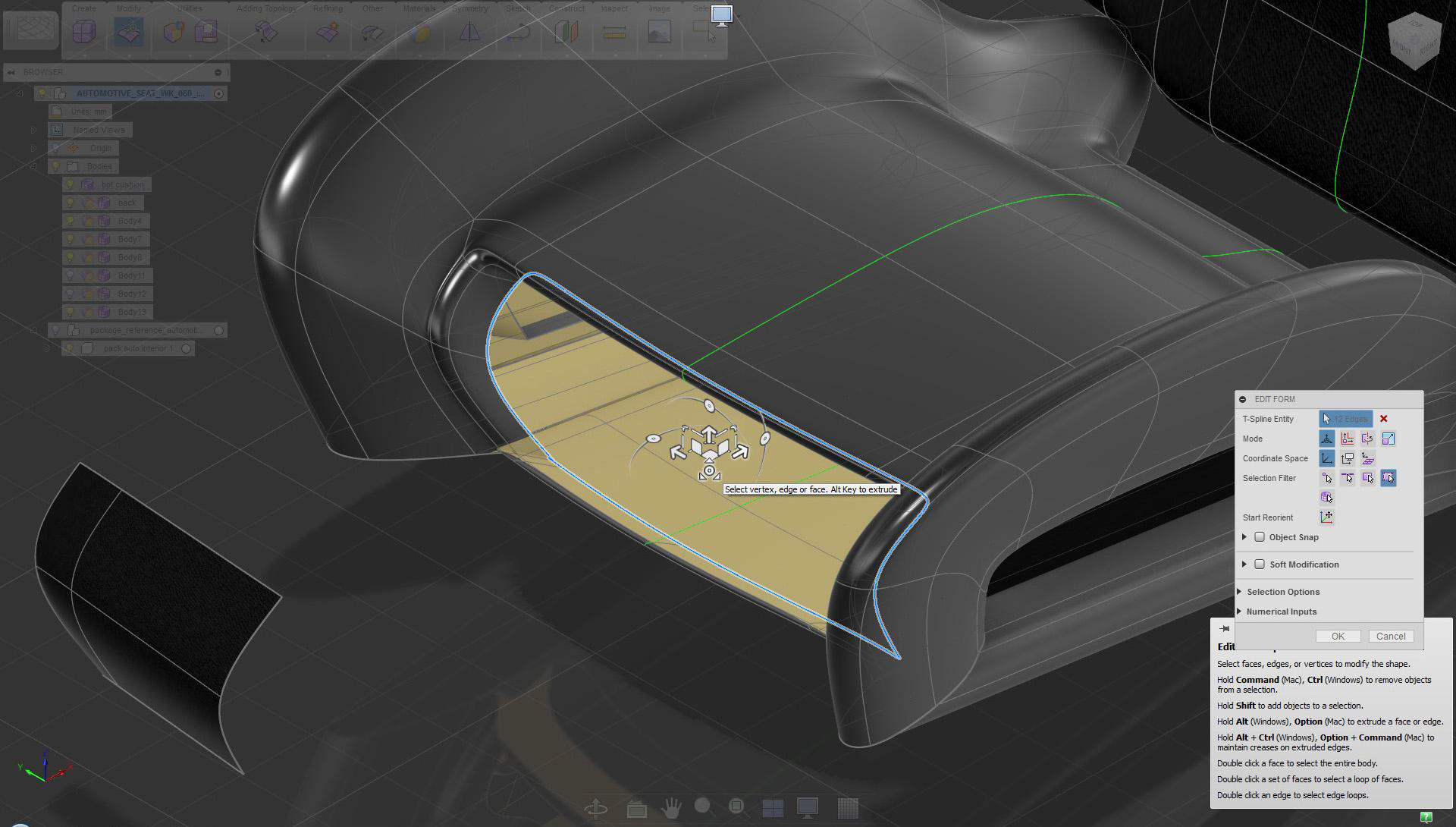This screenshot has width=1456, height=827.
Task: Enable the Object Snap checkbox
Action: click(x=1260, y=537)
